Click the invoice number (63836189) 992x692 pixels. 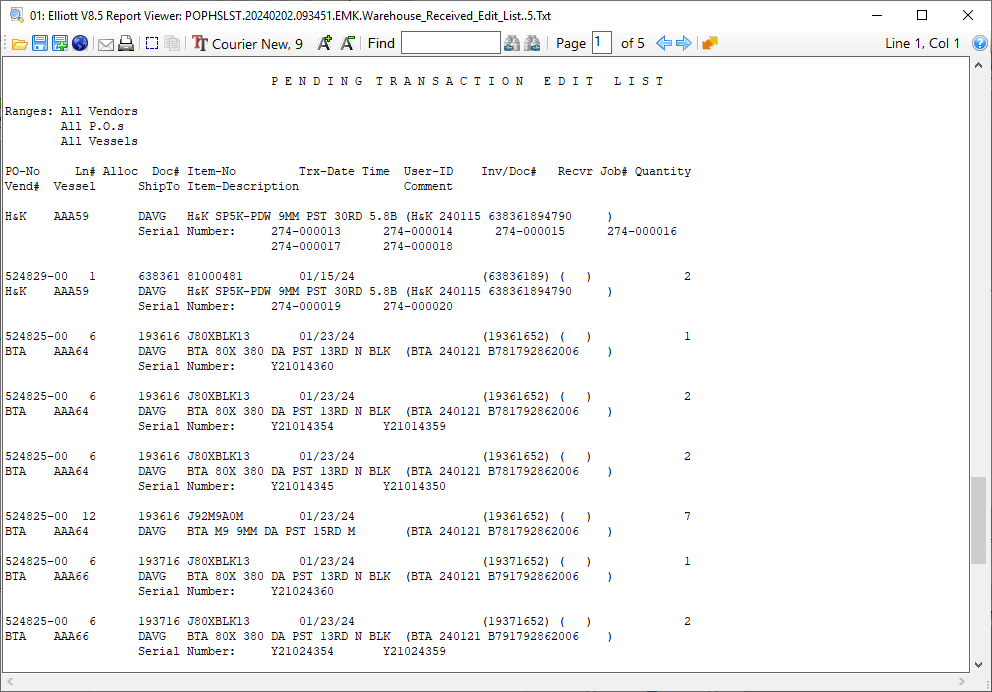516,276
